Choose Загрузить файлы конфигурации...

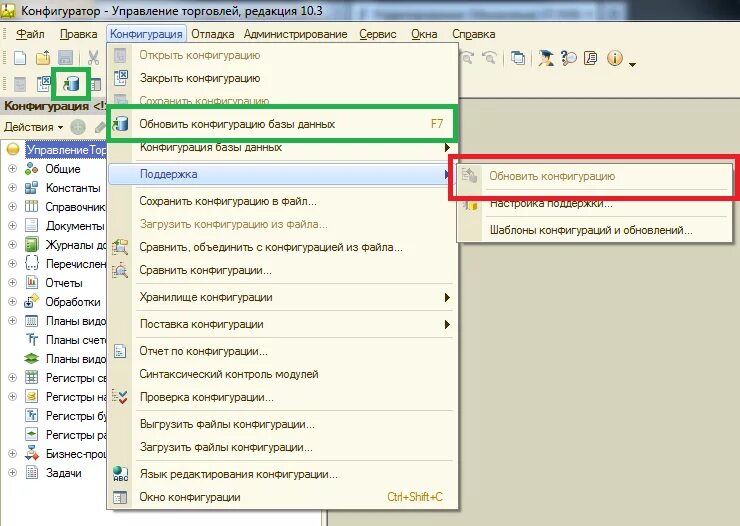point(282,447)
